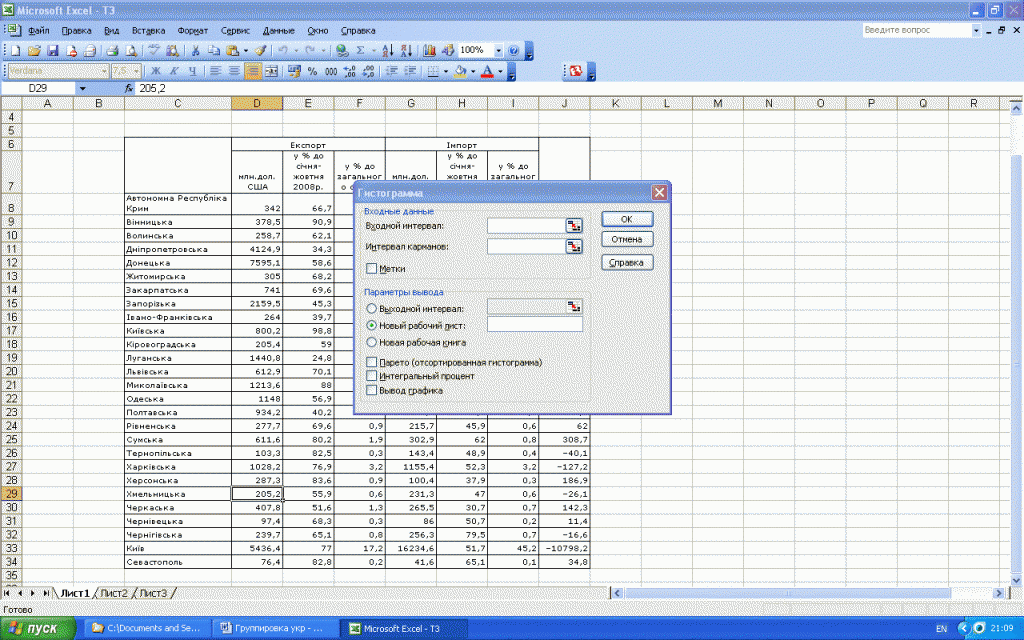Enable the Интегральный процент checkbox
The width and height of the screenshot is (1024, 640).
371,376
